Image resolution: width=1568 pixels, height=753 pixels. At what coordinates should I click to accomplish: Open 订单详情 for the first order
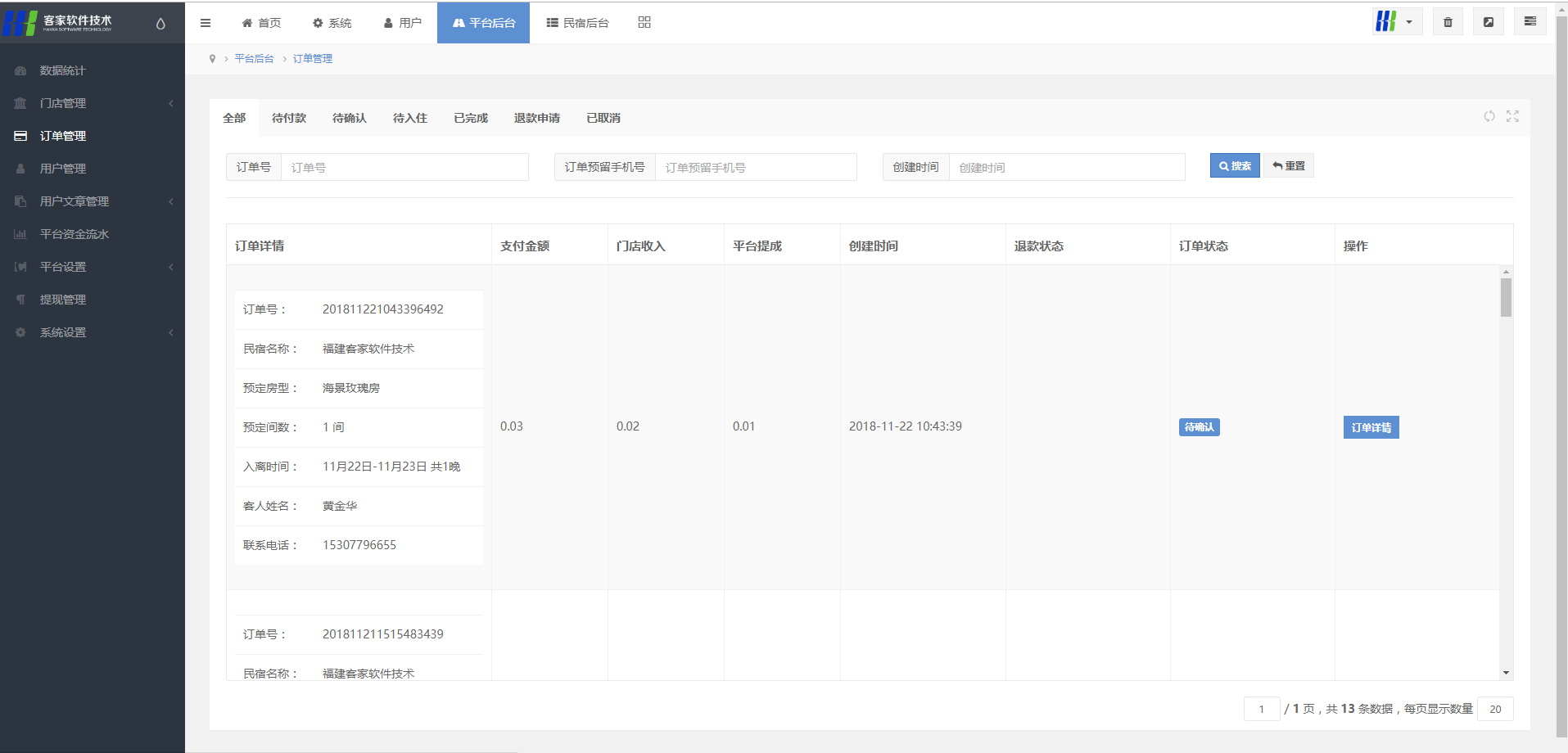tap(1371, 427)
